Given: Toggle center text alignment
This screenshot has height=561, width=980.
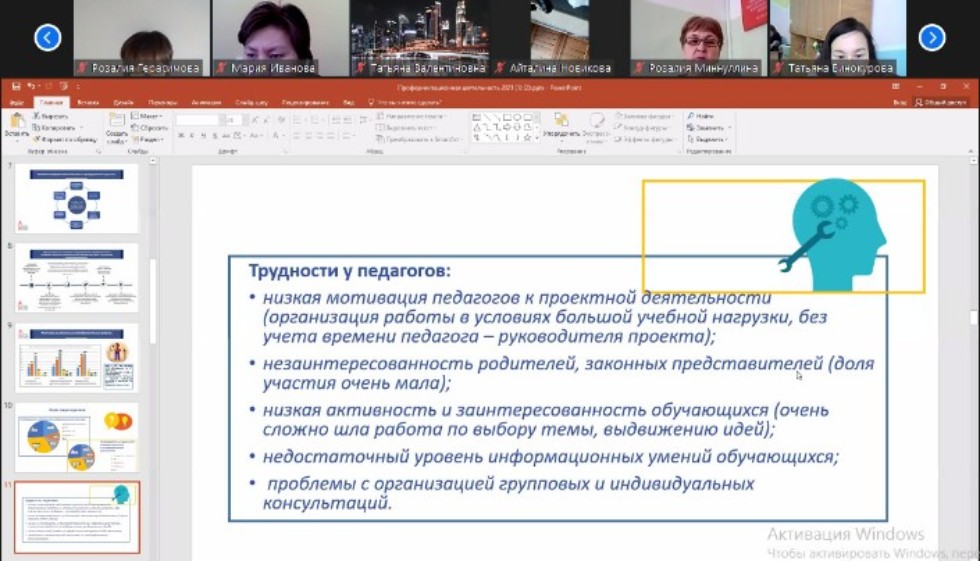Looking at the screenshot, I should [x=309, y=136].
